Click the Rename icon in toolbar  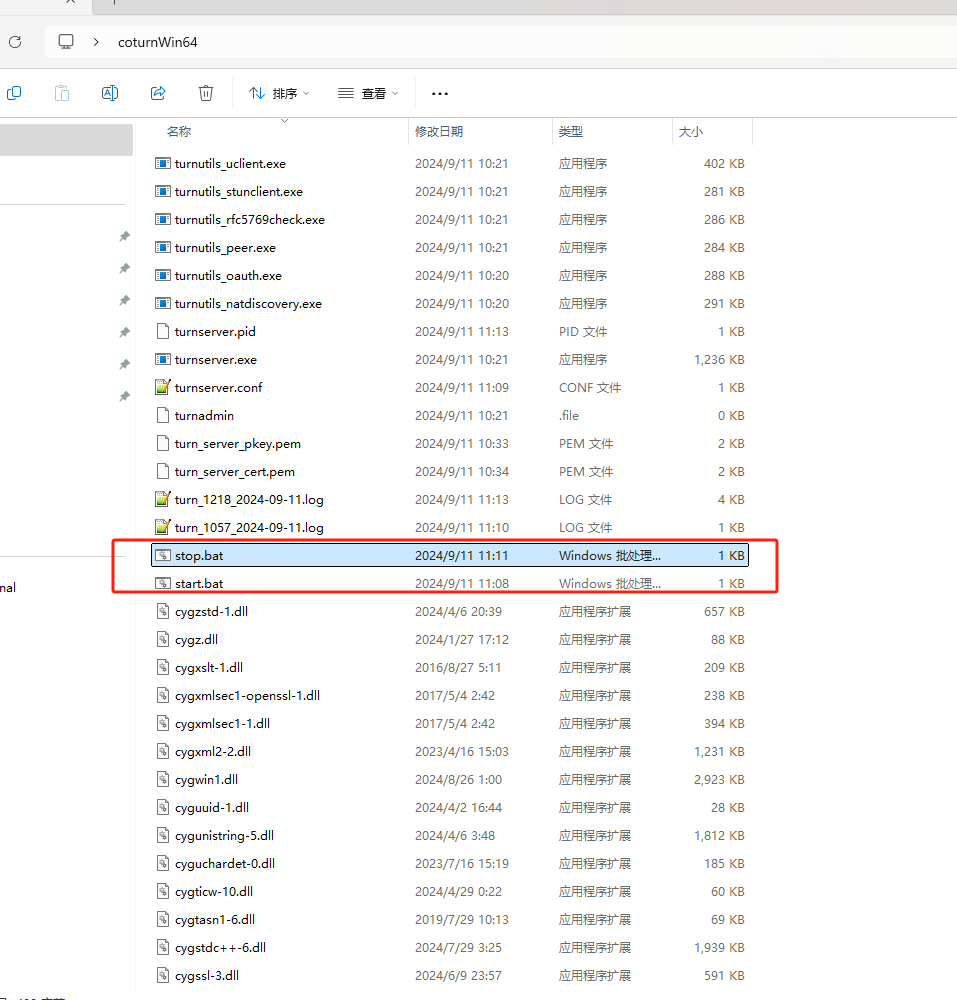click(x=110, y=93)
